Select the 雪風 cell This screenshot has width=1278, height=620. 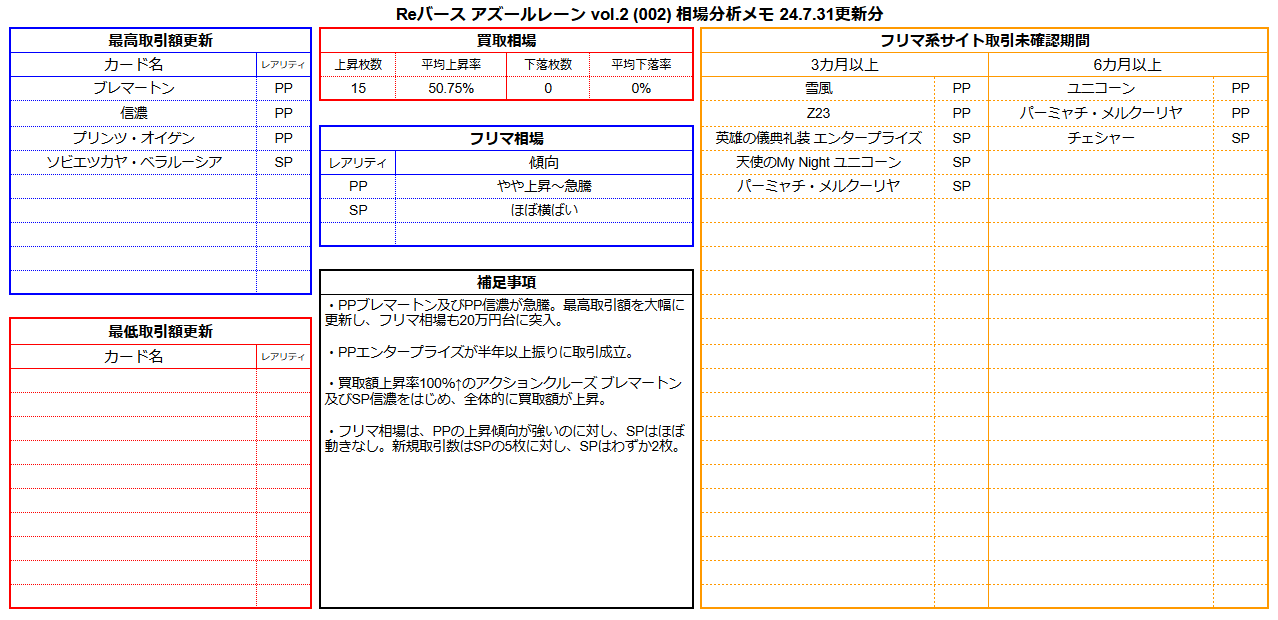click(818, 88)
